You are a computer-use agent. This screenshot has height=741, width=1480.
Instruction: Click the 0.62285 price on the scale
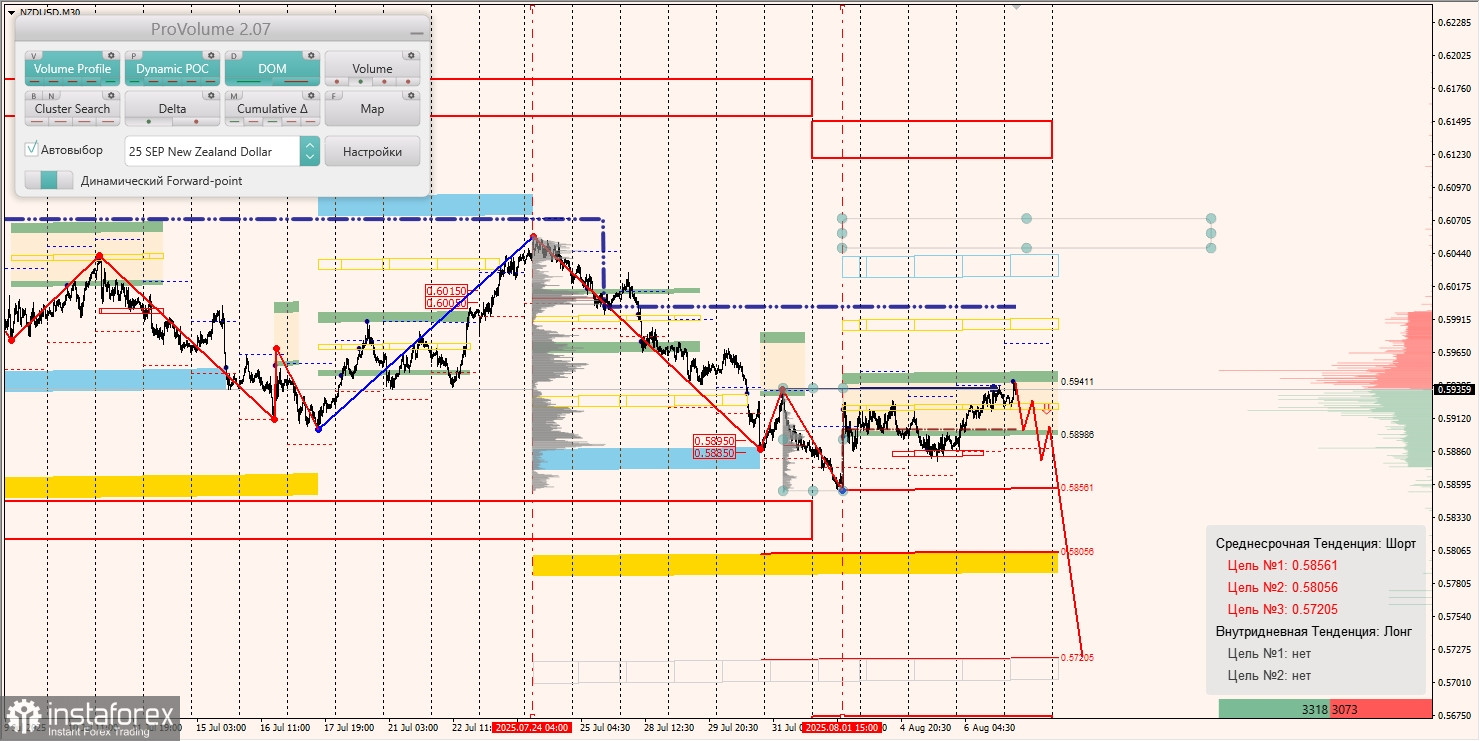pos(1455,22)
